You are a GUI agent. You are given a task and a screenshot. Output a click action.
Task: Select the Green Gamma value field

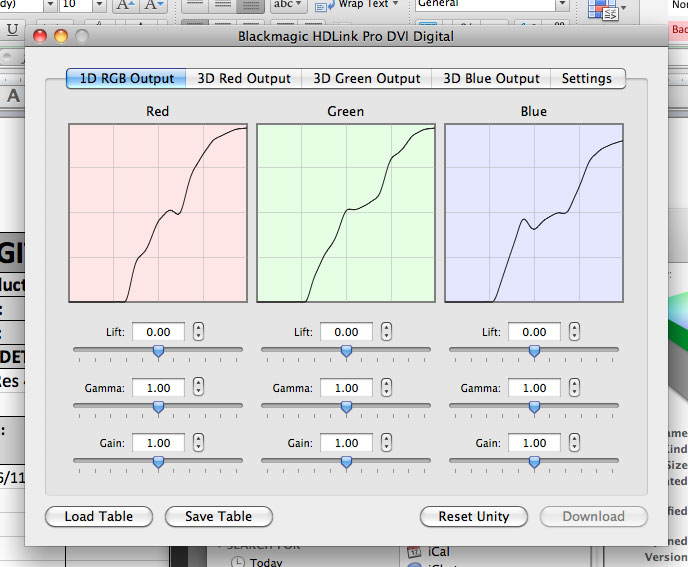coord(346,388)
